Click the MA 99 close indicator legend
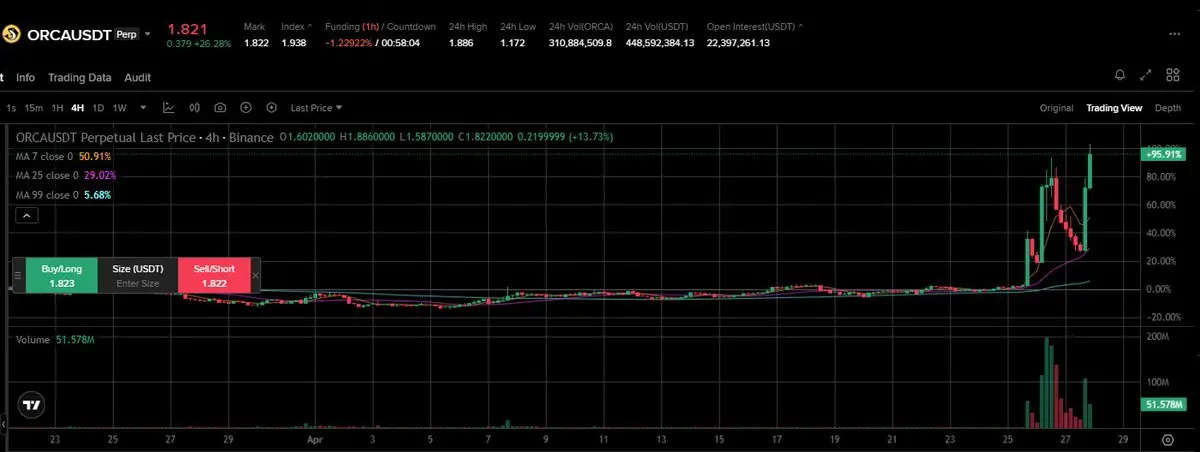This screenshot has height=452, width=1200. click(x=64, y=195)
